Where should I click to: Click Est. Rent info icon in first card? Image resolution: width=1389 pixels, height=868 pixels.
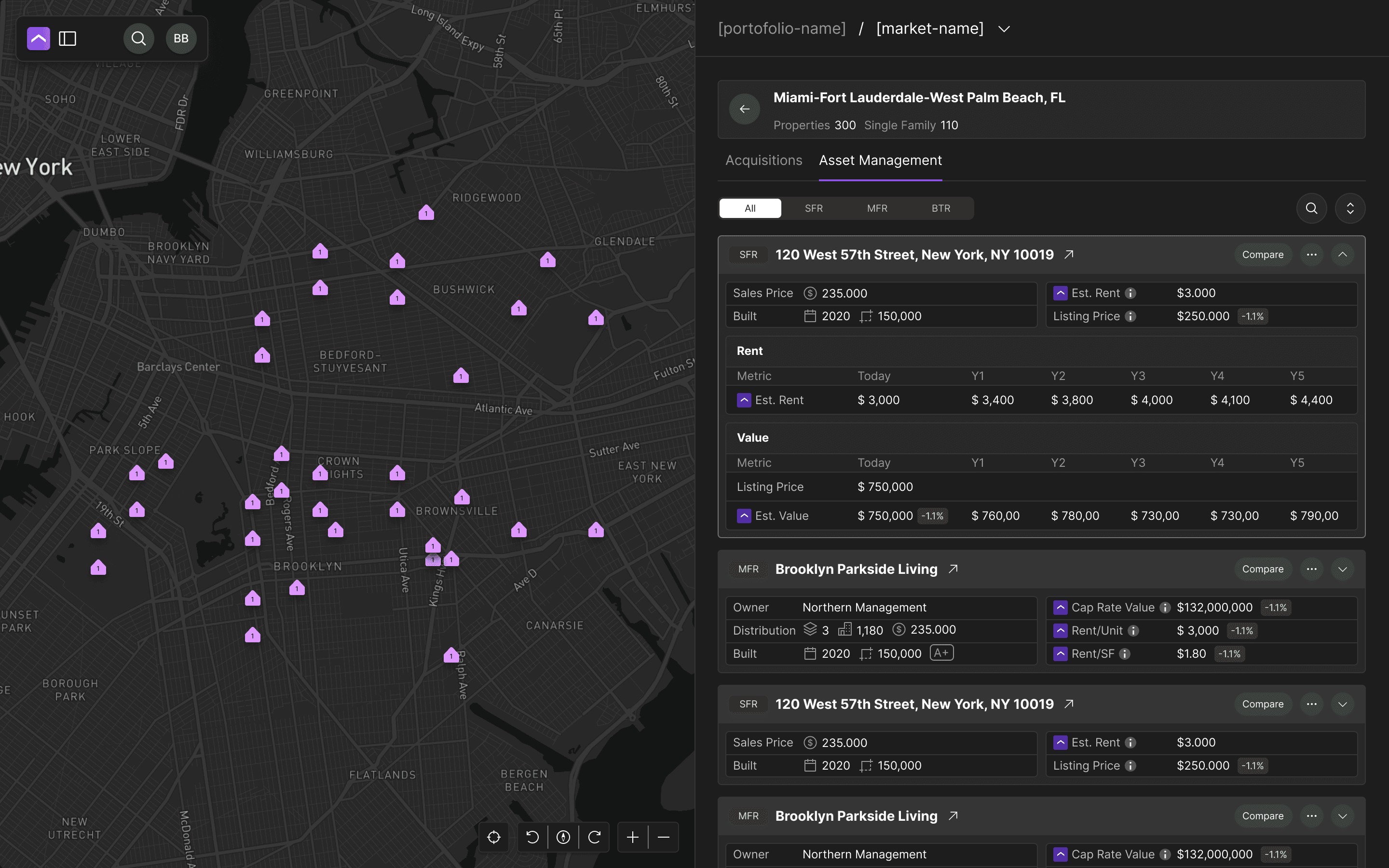1130,293
